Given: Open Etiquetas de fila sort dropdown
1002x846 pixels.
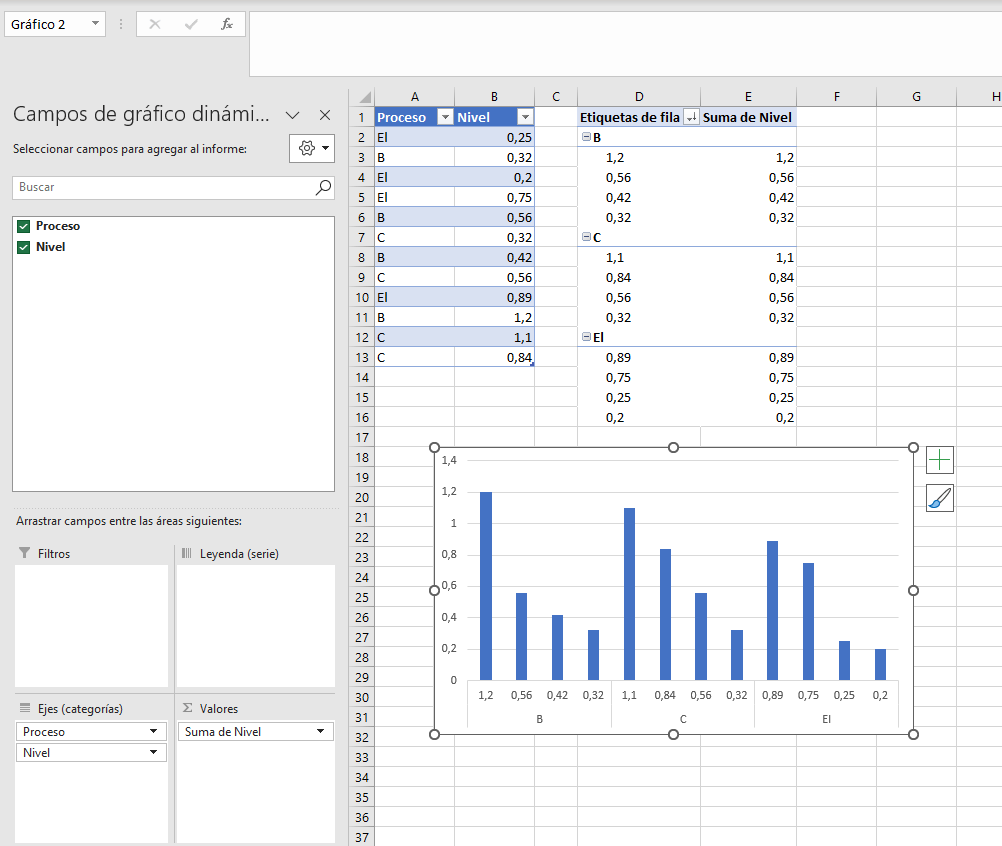Looking at the screenshot, I should 691,117.
